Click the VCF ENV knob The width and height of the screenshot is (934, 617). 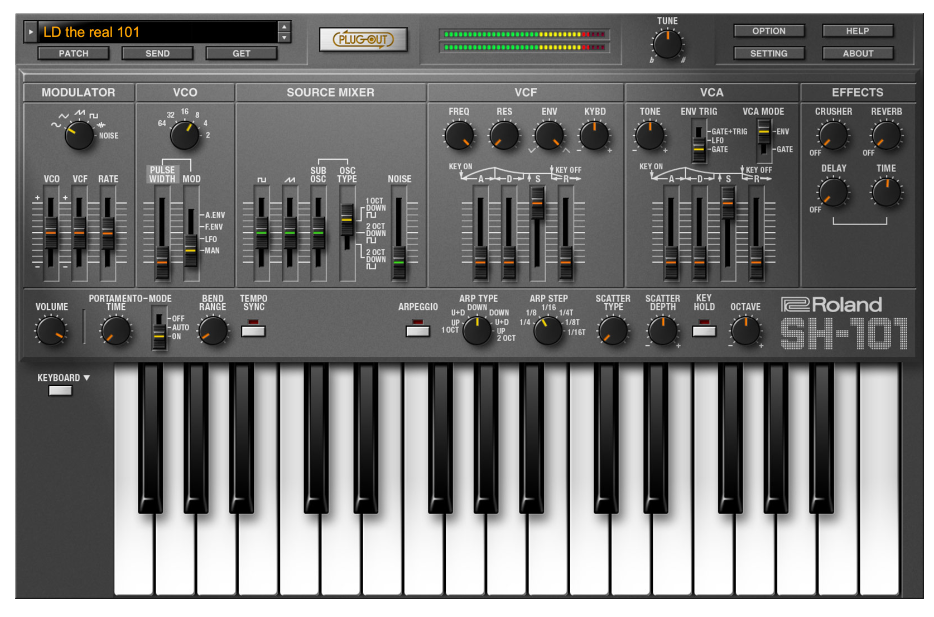[549, 135]
